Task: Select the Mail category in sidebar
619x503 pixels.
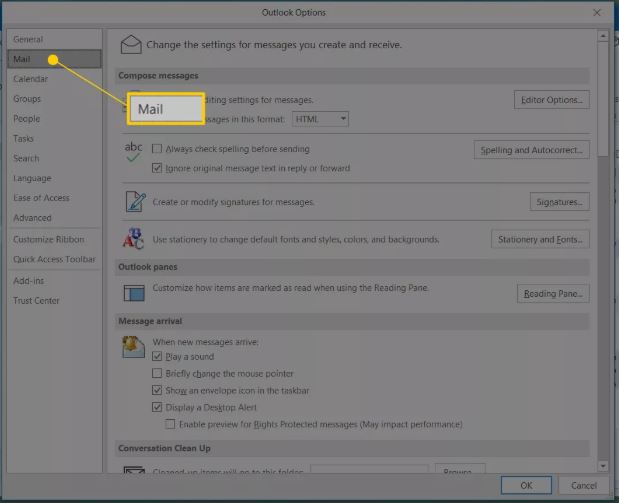Action: [x=54, y=59]
